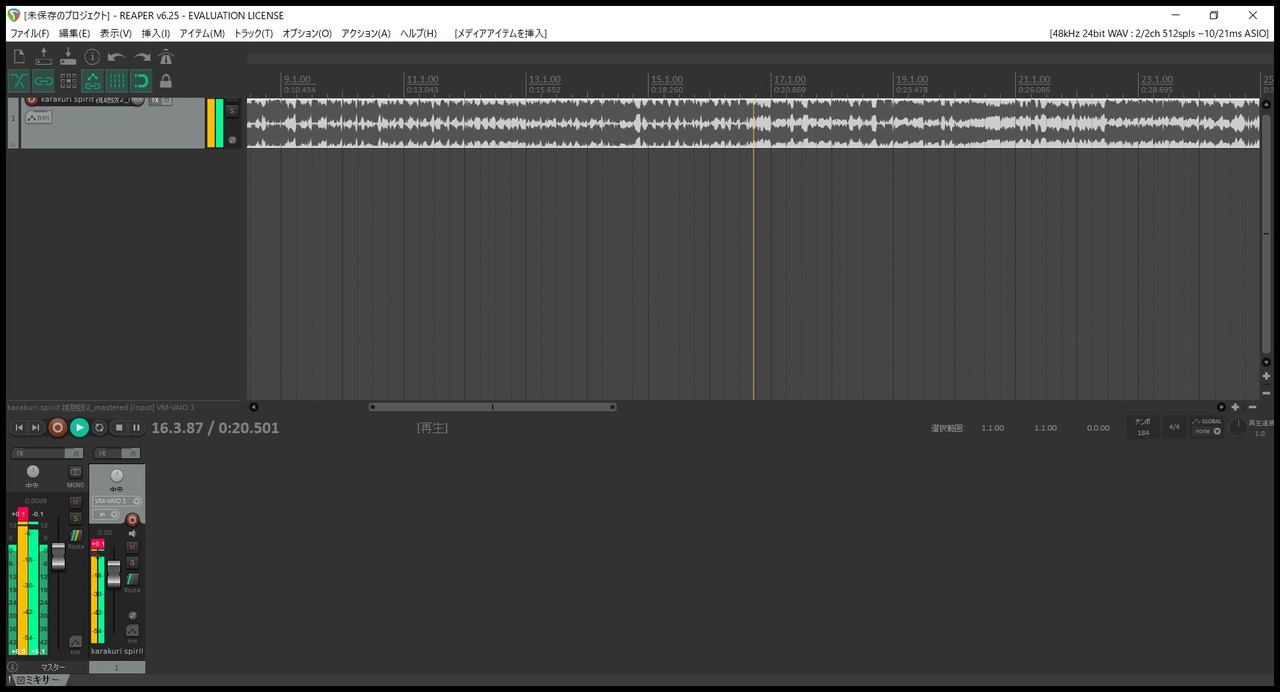This screenshot has width=1280, height=692.
Task: Solo the karakuri spirit track in the track panel
Action: [232, 111]
